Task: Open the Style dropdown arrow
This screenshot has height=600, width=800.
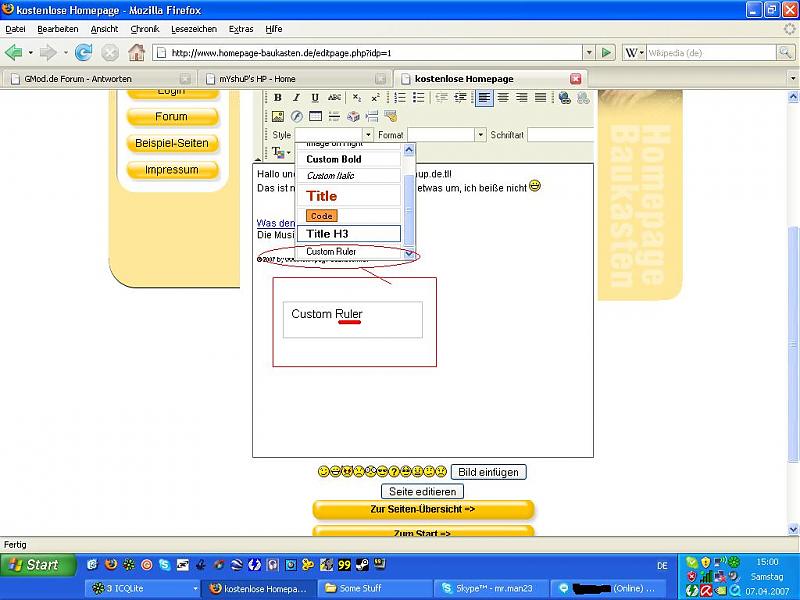Action: click(x=368, y=135)
